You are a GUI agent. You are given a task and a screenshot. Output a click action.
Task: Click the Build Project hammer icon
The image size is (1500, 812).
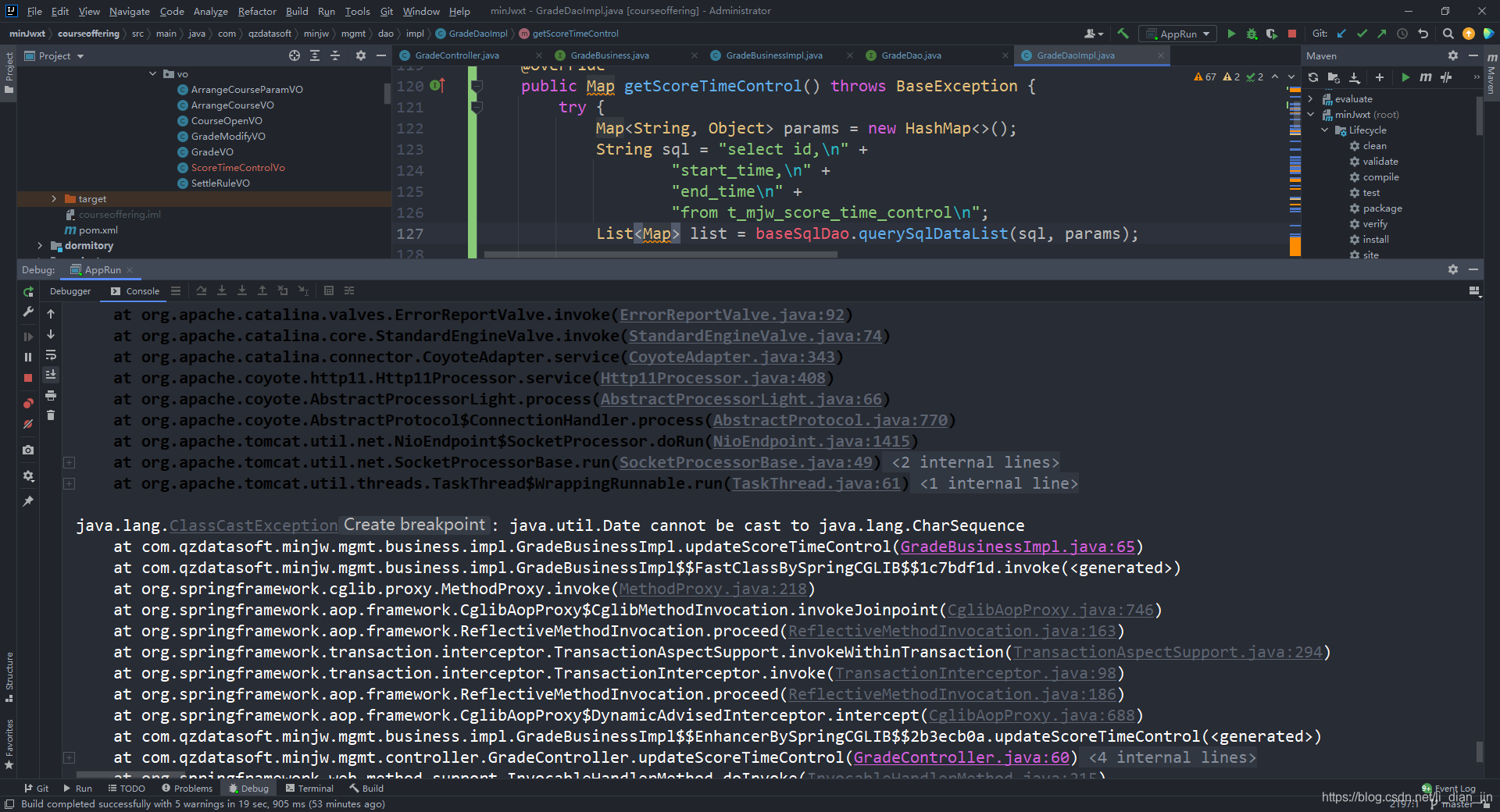pos(1123,34)
